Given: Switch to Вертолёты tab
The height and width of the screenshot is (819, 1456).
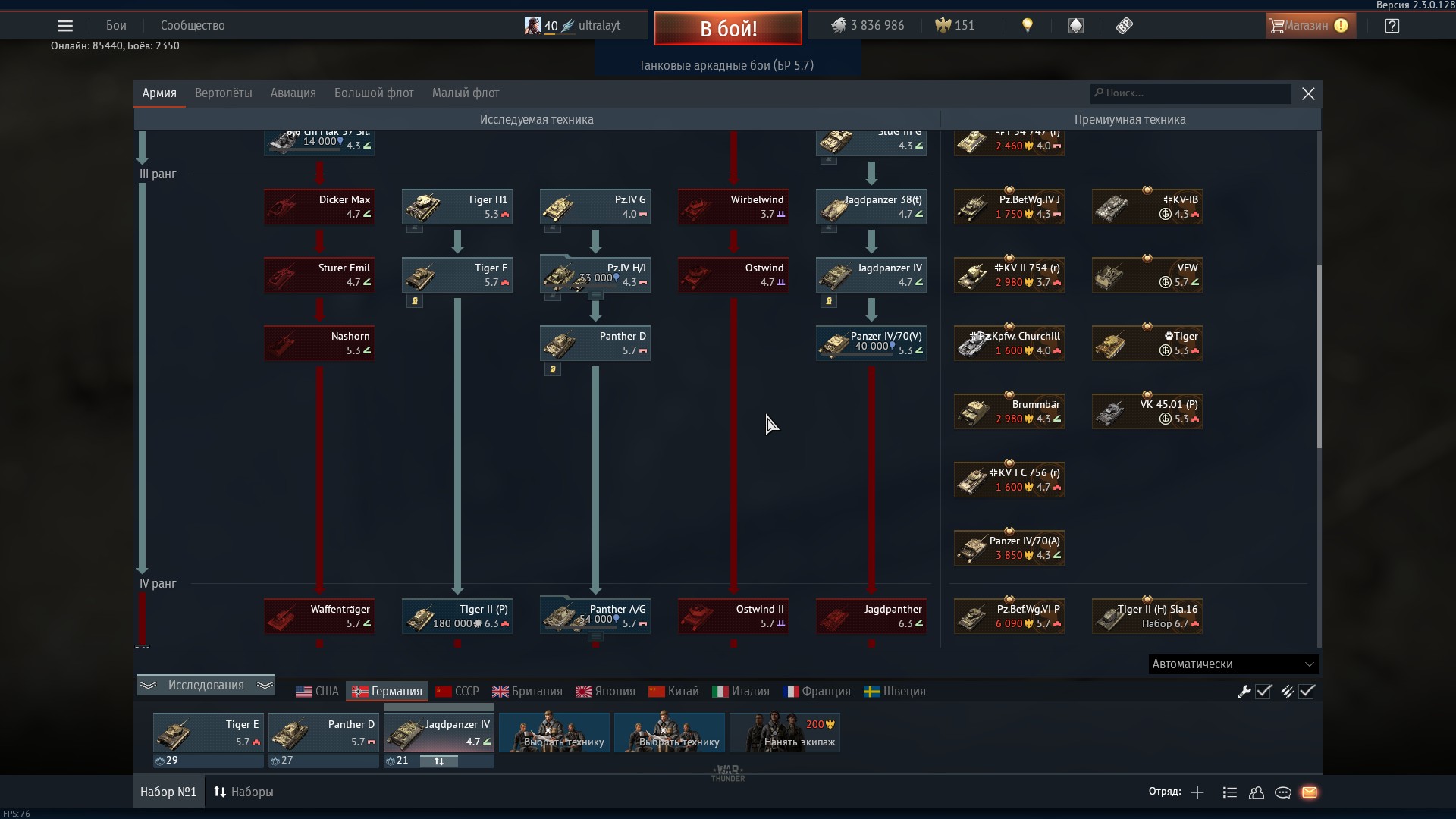Looking at the screenshot, I should [223, 93].
